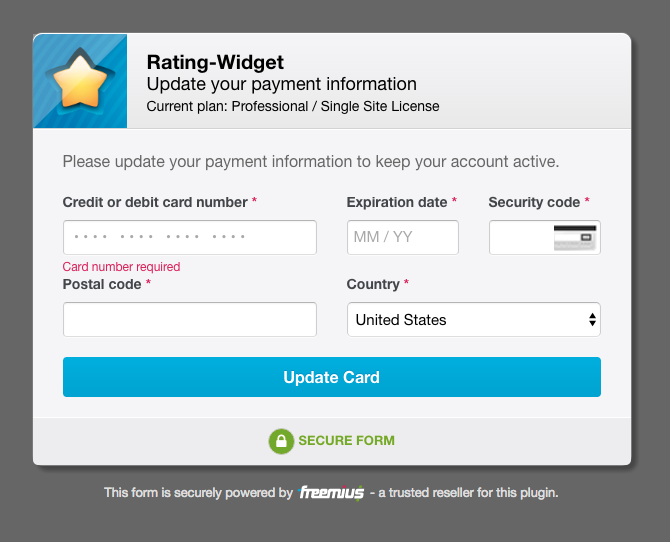This screenshot has width=670, height=542.
Task: Click the 'Card number required' error message
Action: (121, 267)
